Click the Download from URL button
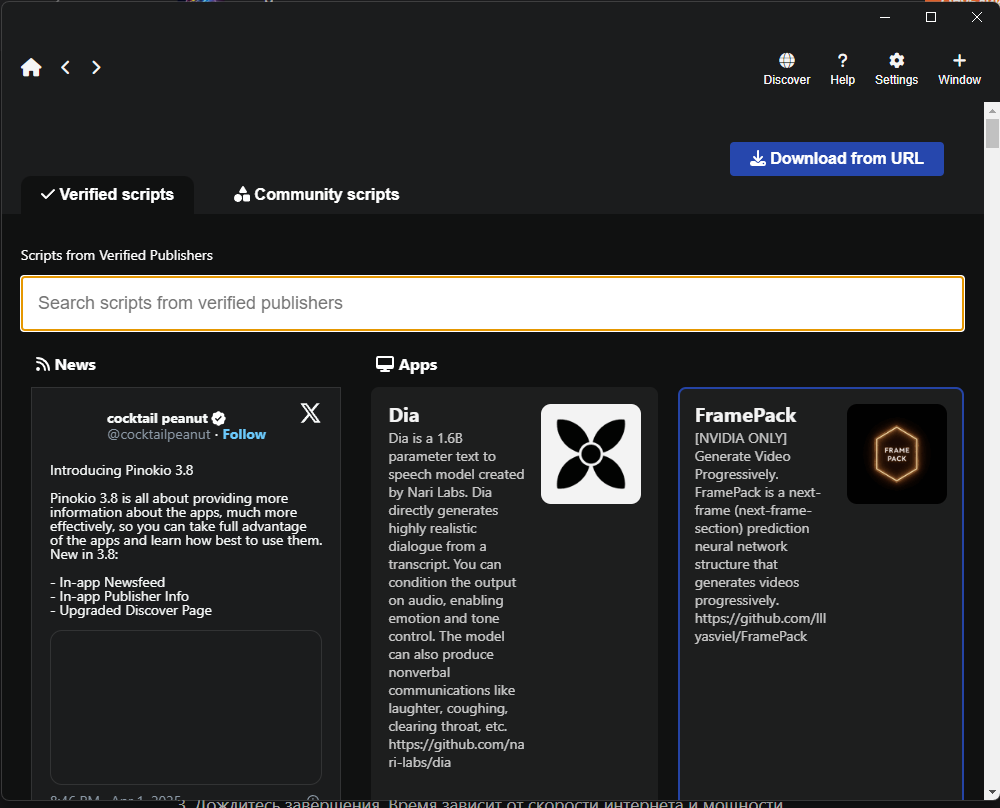Screen dimensions: 1000x808 (x=836, y=159)
